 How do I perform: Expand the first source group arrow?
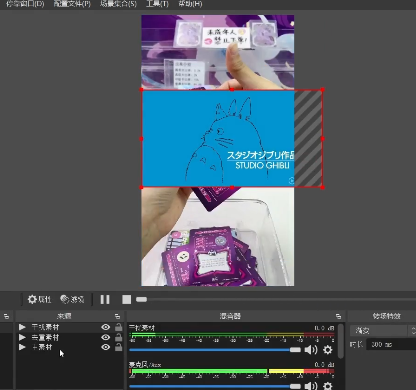22,327
